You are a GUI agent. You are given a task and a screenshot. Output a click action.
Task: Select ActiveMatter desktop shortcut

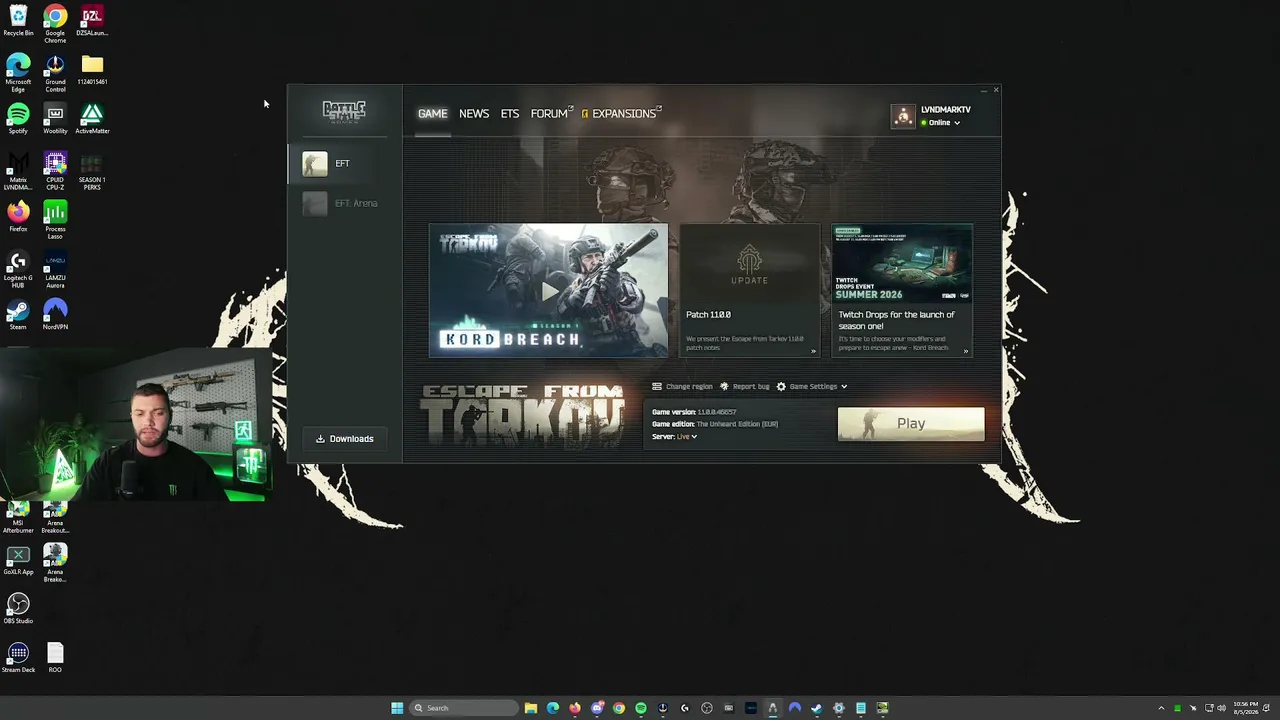(92, 119)
